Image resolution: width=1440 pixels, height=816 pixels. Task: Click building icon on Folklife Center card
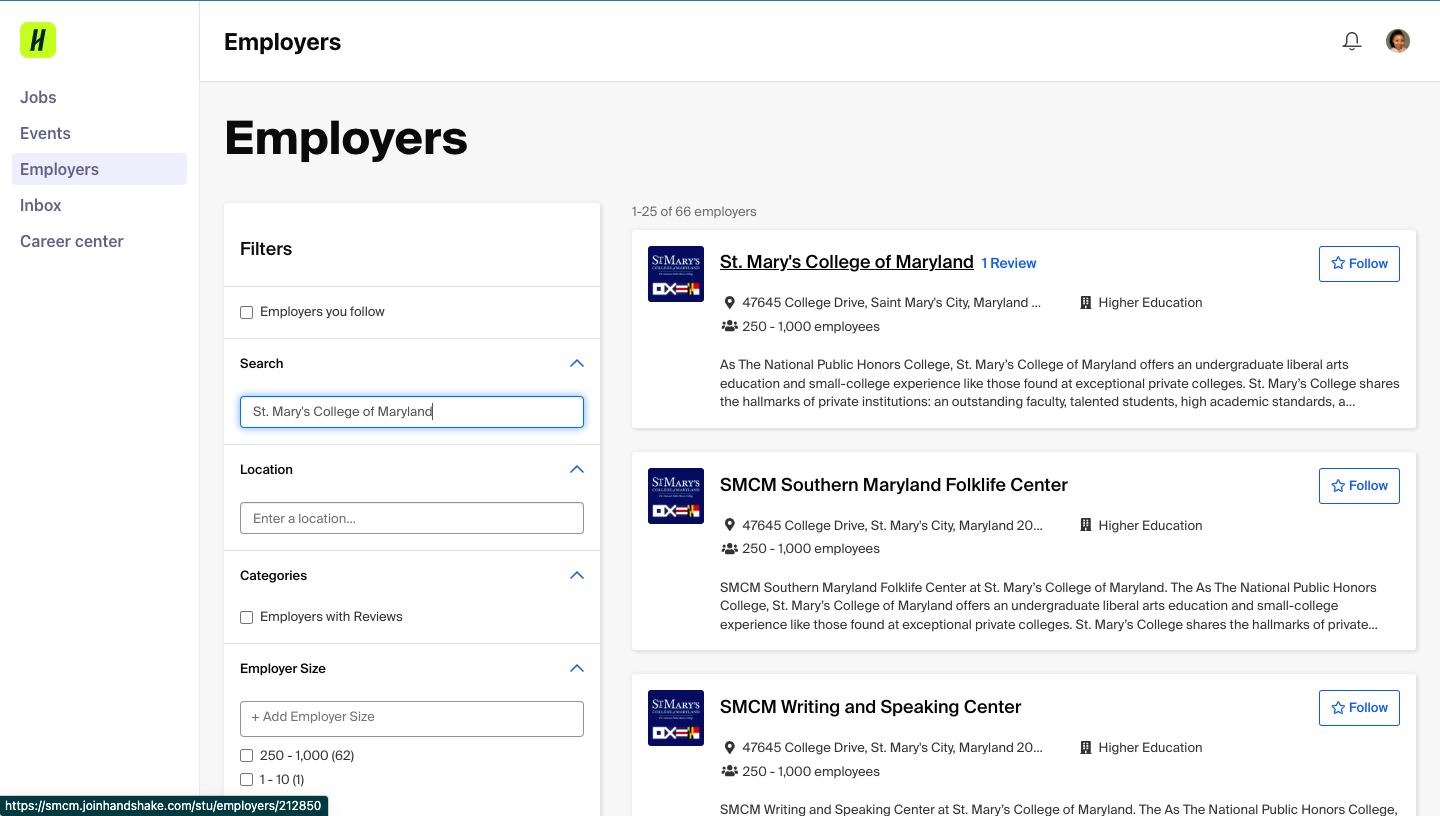(1086, 525)
